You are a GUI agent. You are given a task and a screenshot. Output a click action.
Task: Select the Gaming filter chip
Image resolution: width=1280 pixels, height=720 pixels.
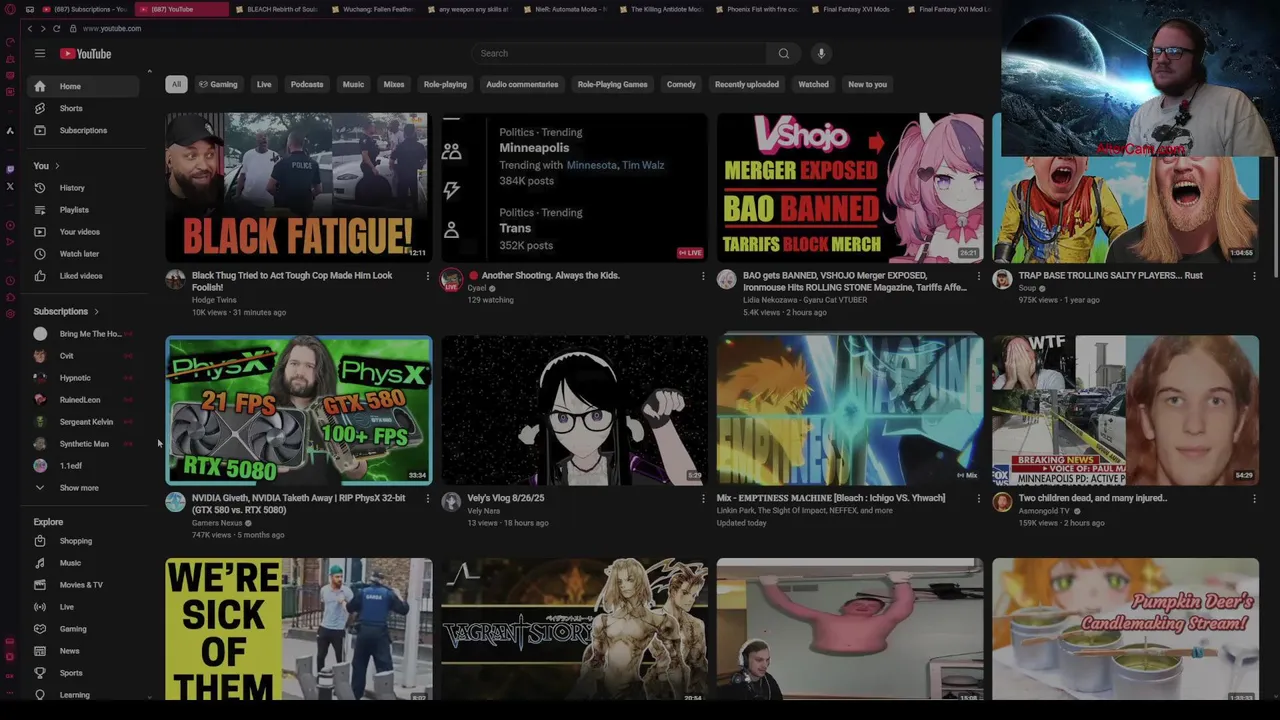[218, 84]
